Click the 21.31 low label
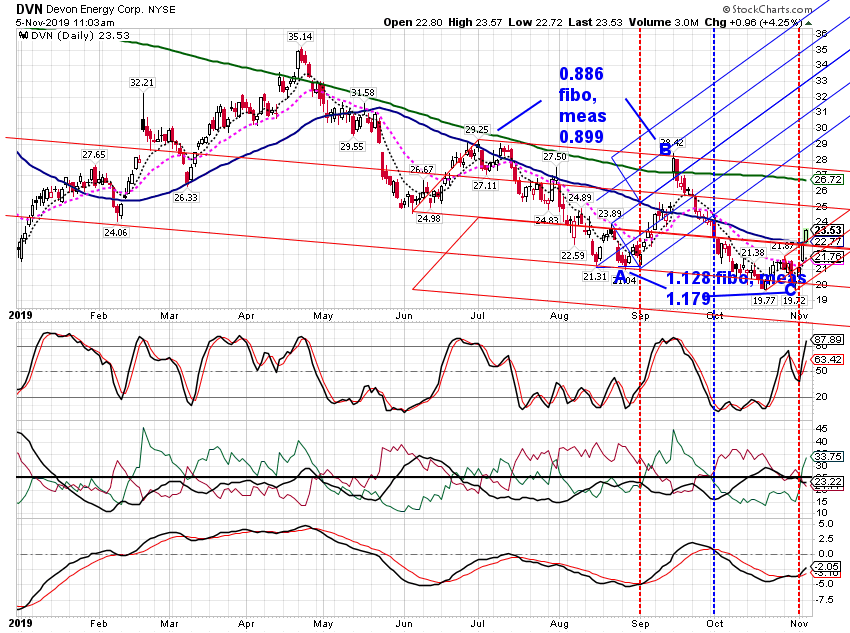Image resolution: width=850 pixels, height=633 pixels. click(x=595, y=276)
